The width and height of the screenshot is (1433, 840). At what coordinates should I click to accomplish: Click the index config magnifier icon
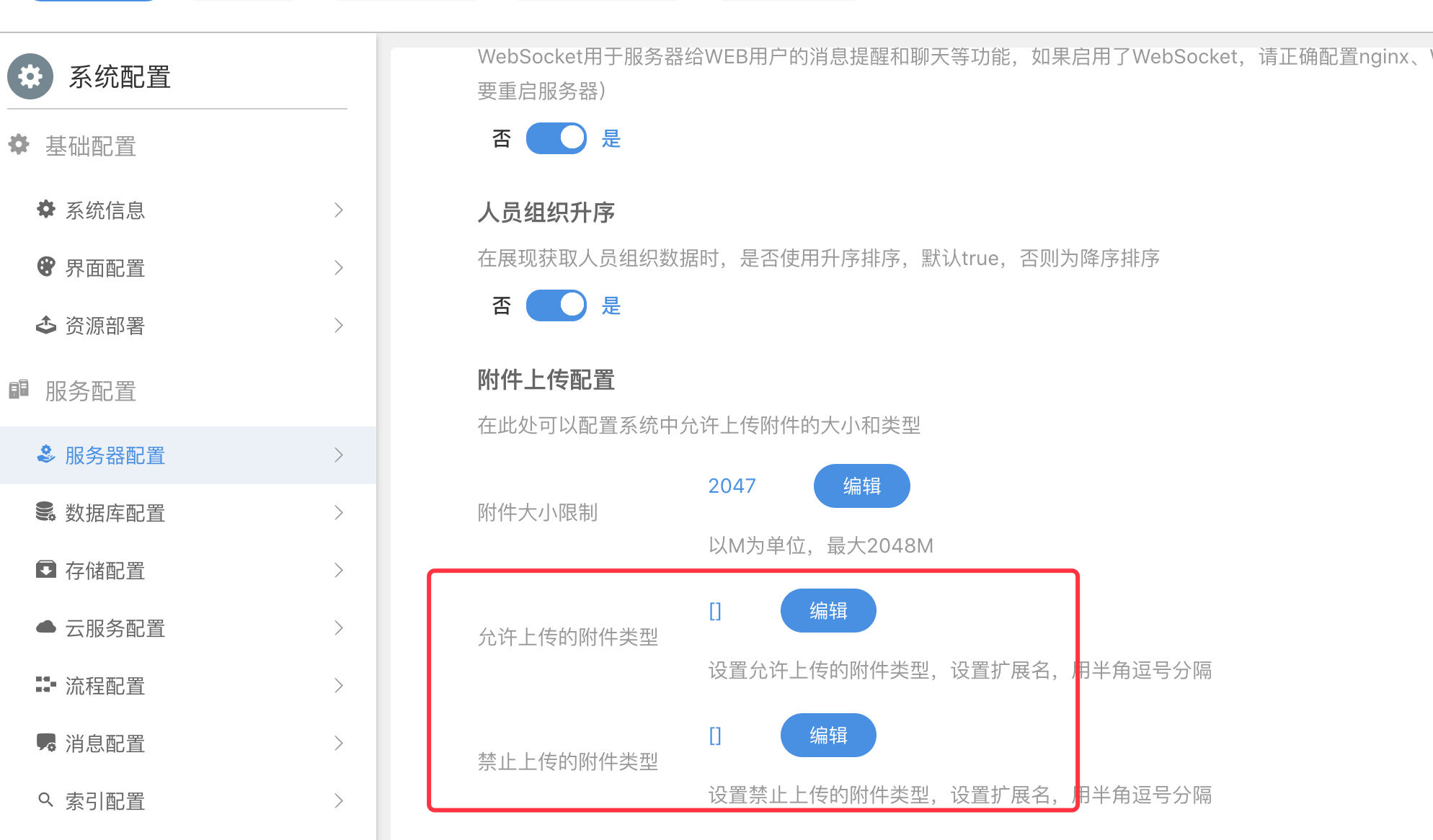coord(46,800)
